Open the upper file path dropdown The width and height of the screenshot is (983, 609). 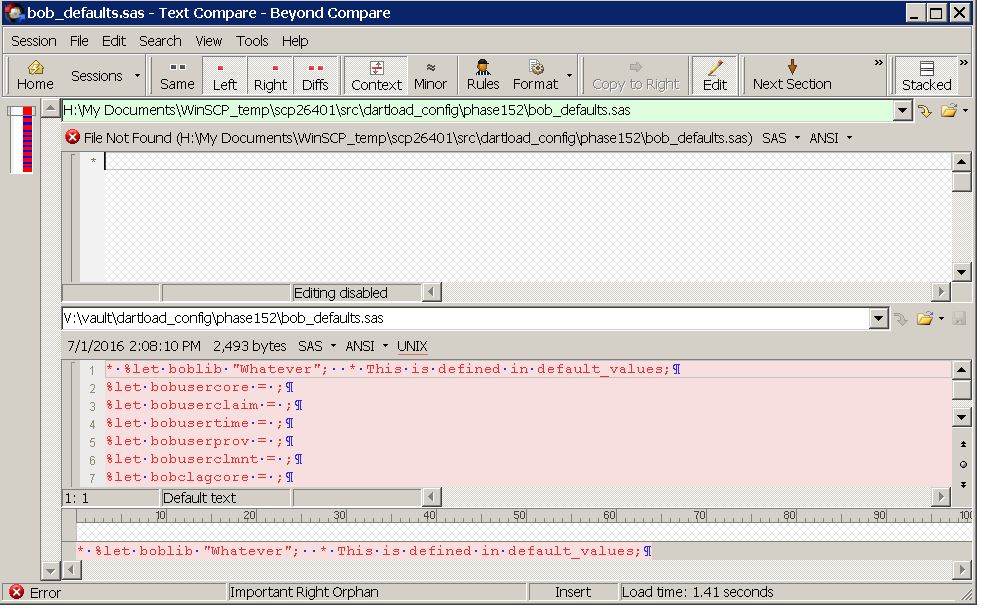tap(903, 111)
